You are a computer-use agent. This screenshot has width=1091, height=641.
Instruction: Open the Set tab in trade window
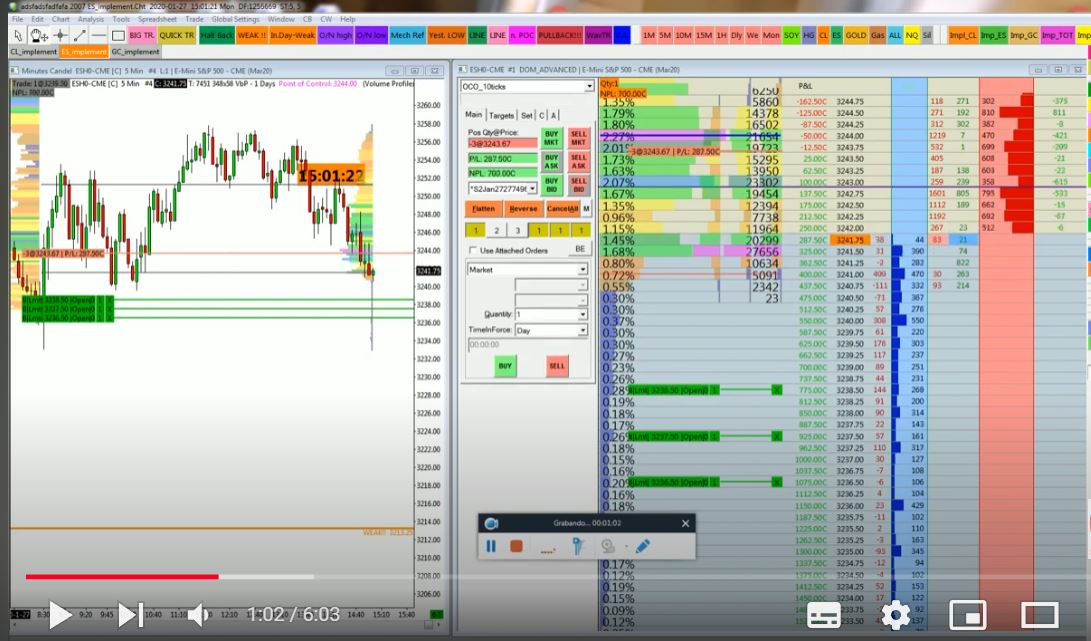(527, 116)
